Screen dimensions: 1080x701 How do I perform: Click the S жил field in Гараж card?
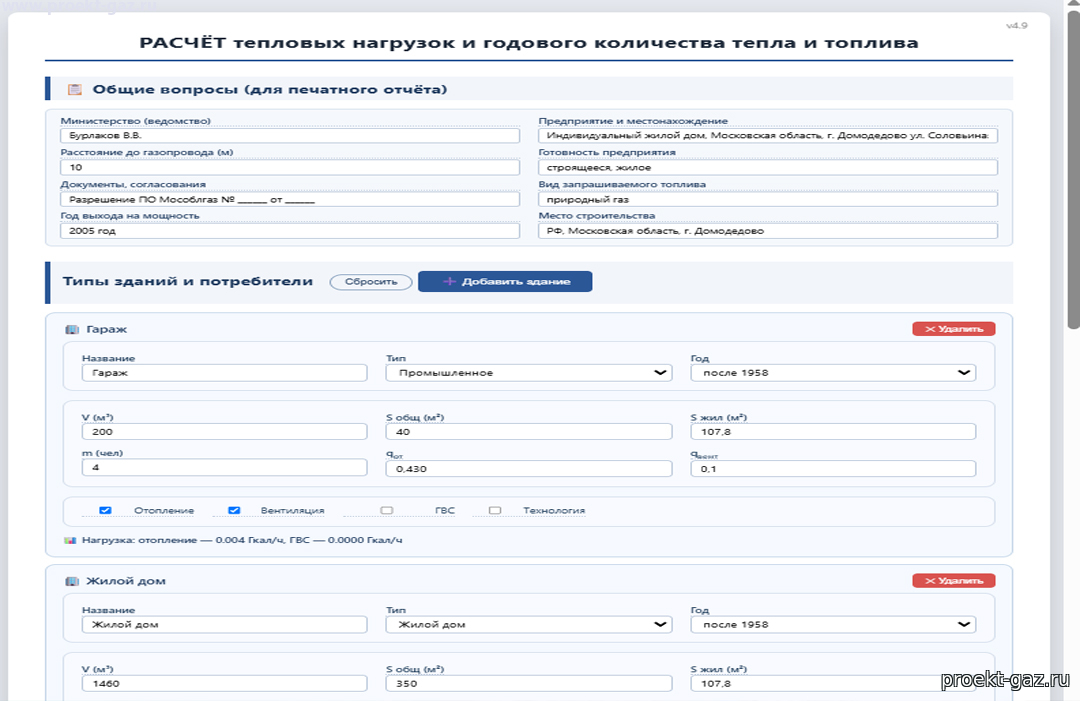point(833,432)
